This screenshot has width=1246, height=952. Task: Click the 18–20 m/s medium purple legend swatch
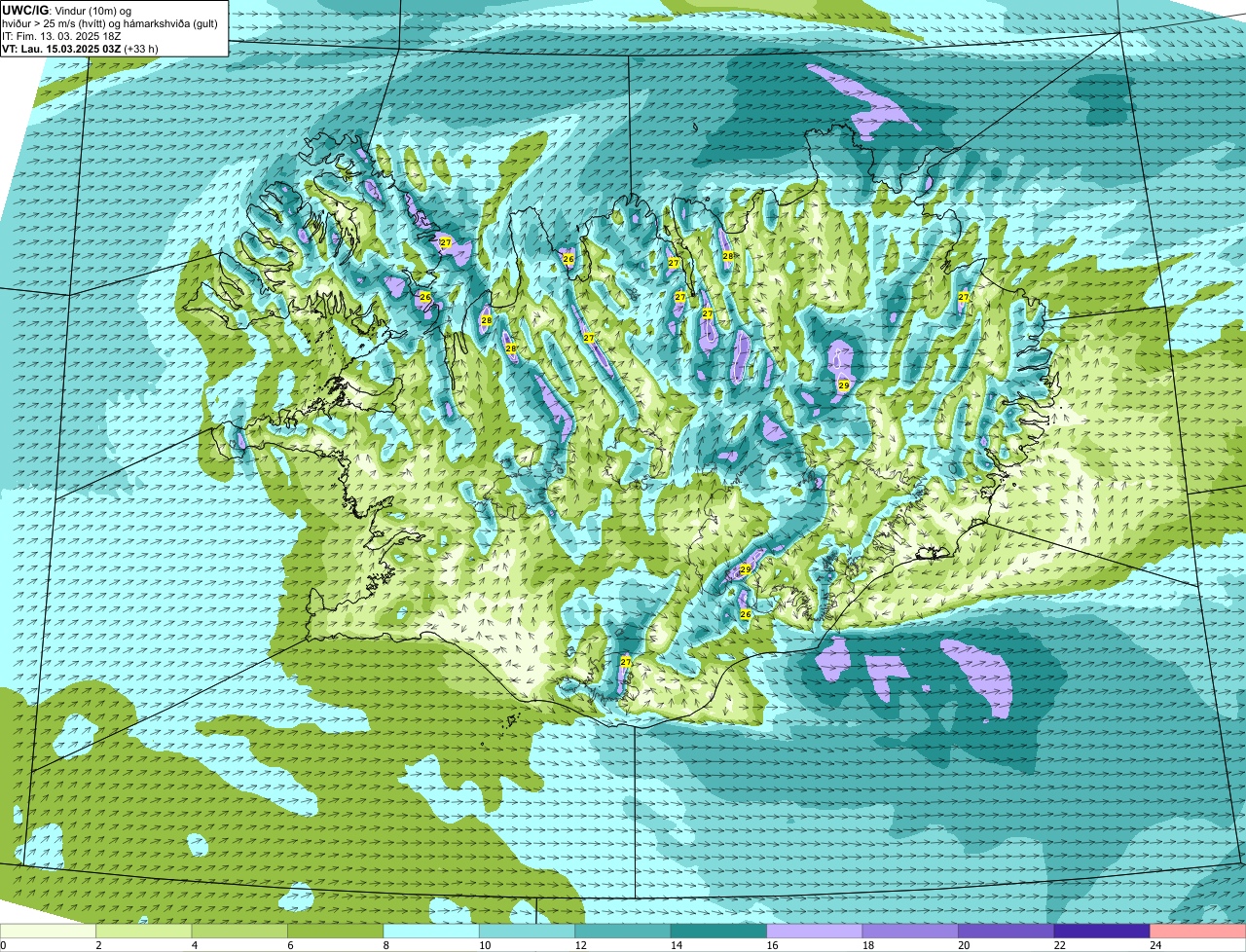coord(910,931)
